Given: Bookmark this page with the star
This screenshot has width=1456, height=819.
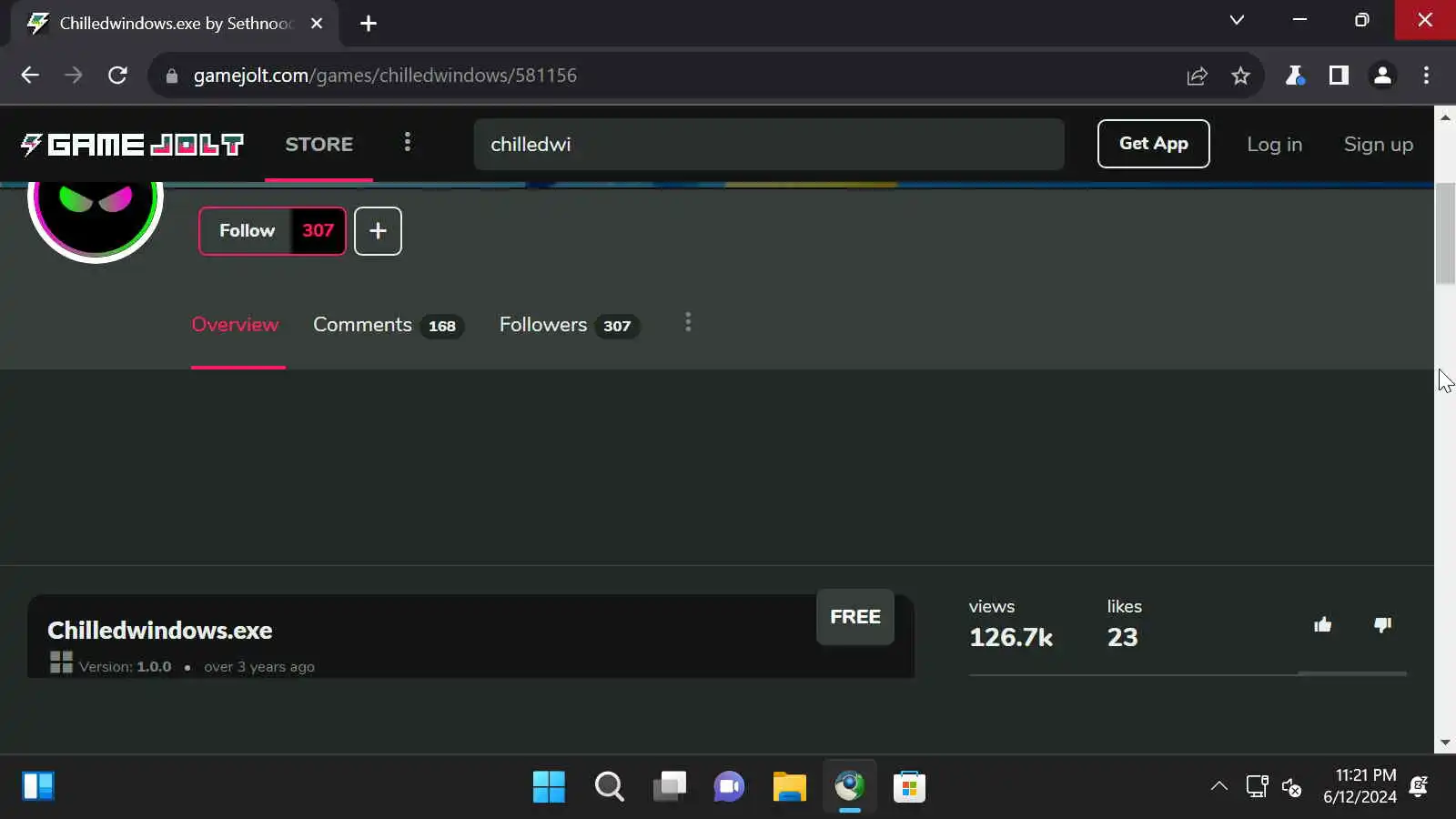Looking at the screenshot, I should click(x=1240, y=76).
